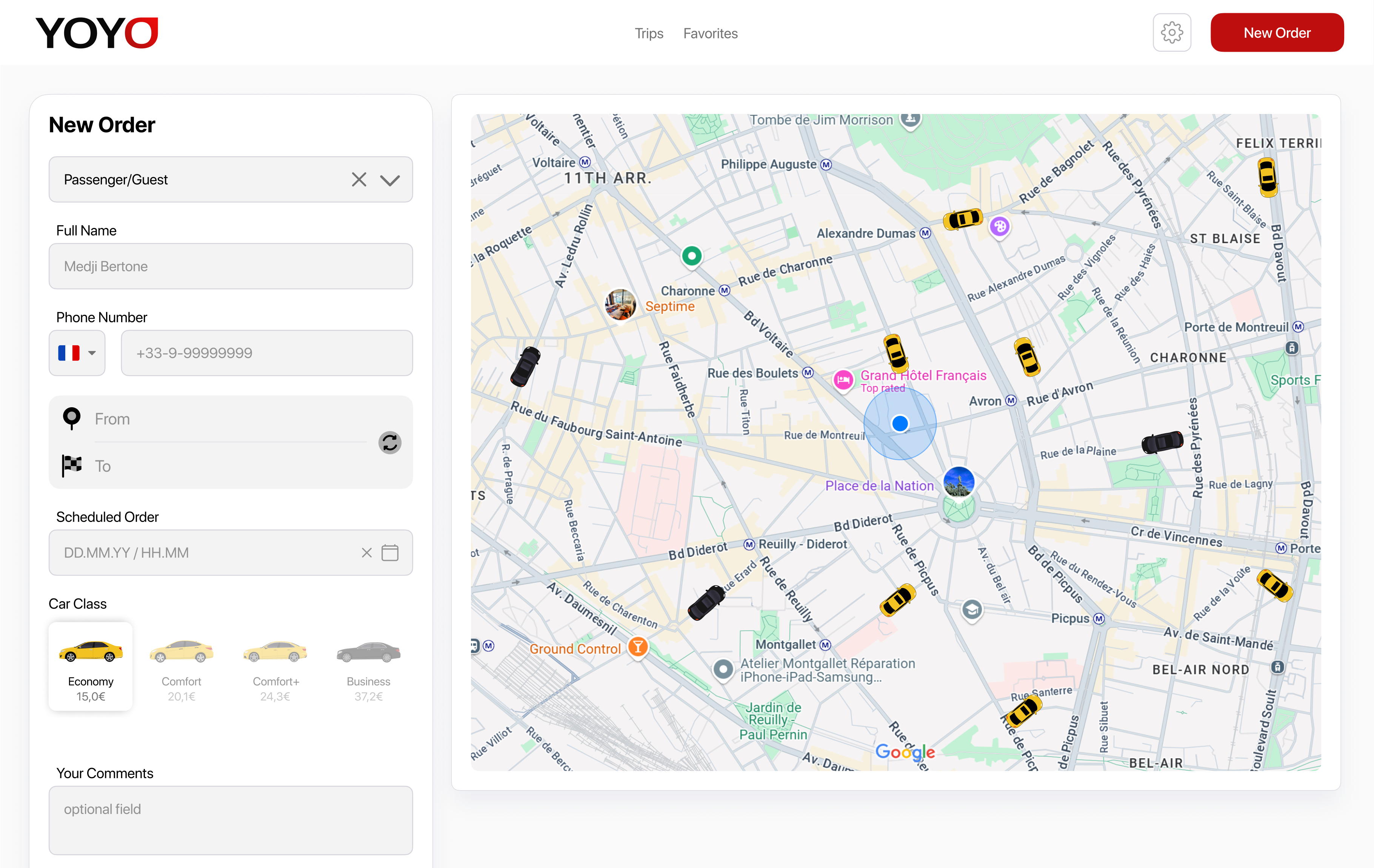
Task: Select the Economy car class
Action: [x=91, y=666]
